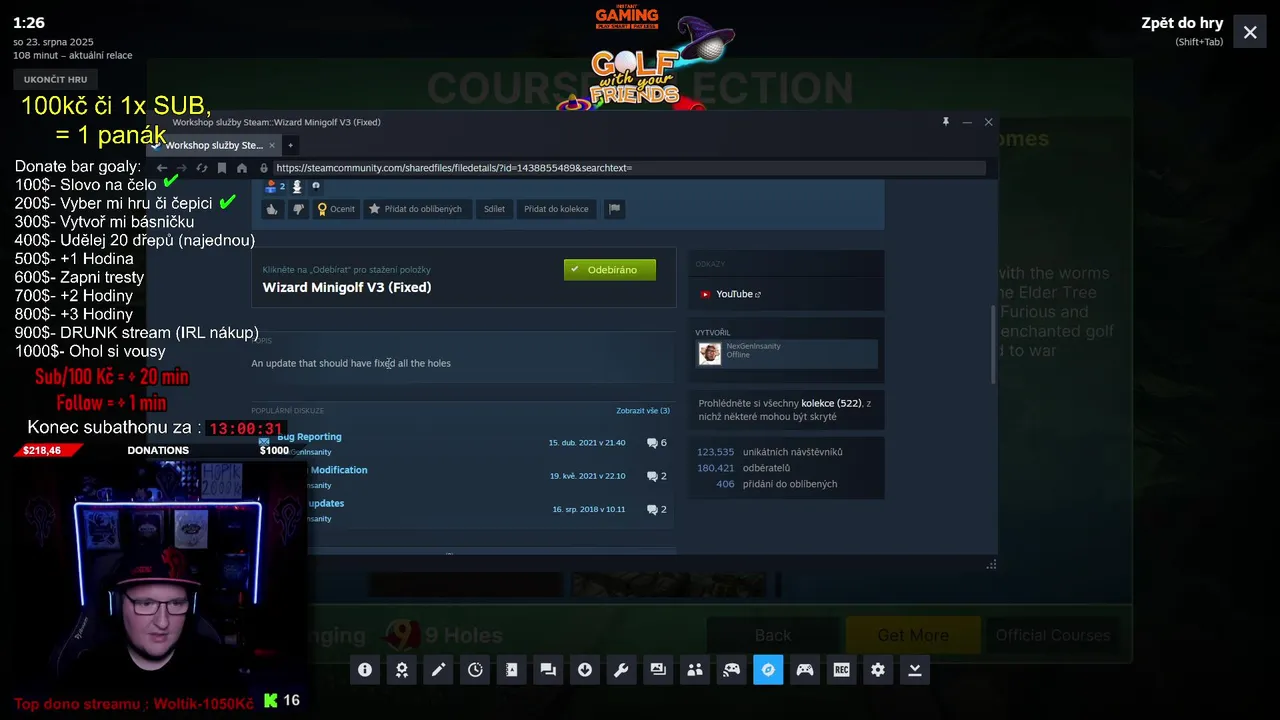Open the controller settings gamepad icon

click(x=805, y=670)
